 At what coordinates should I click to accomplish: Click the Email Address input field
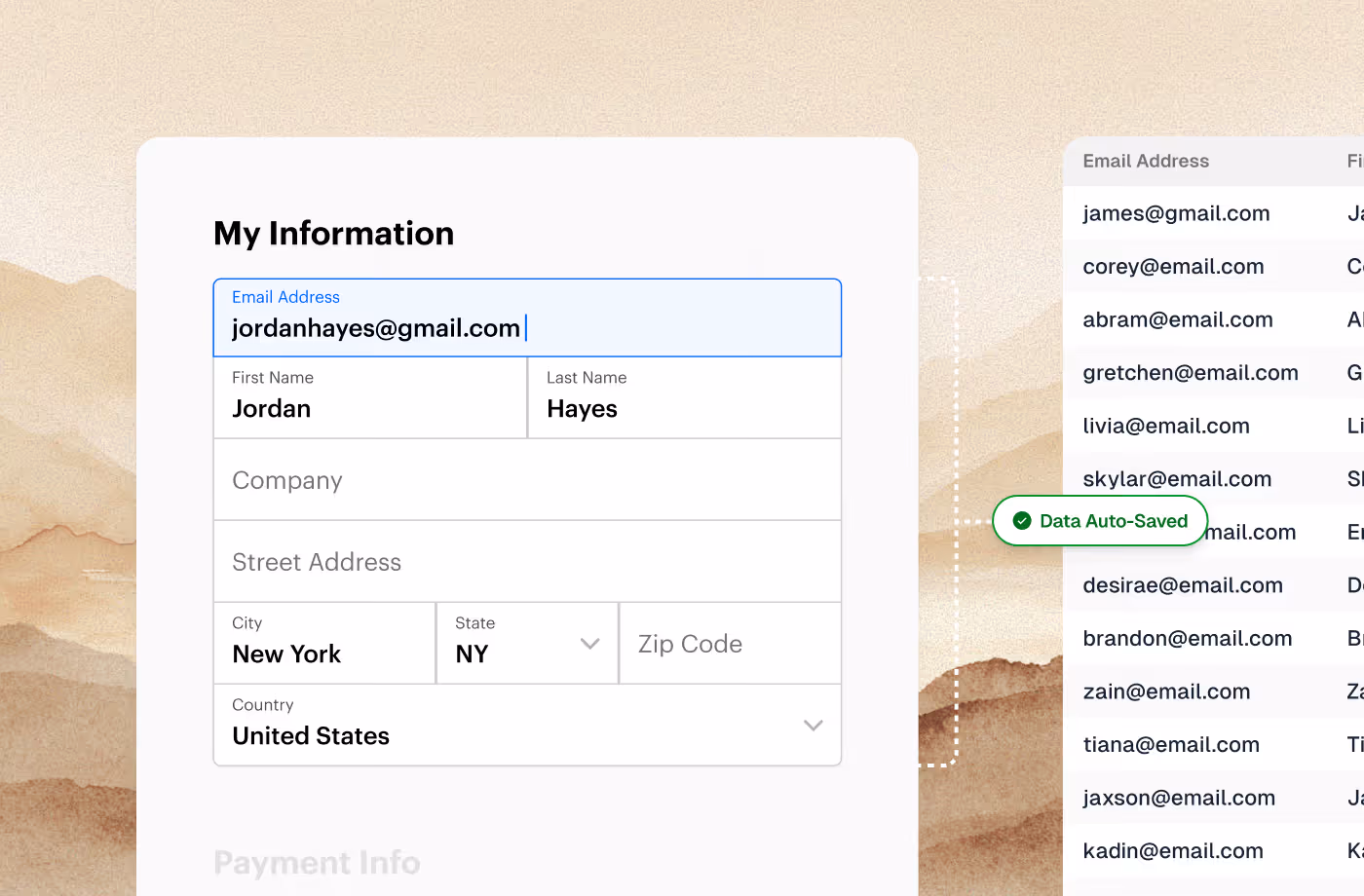527,317
